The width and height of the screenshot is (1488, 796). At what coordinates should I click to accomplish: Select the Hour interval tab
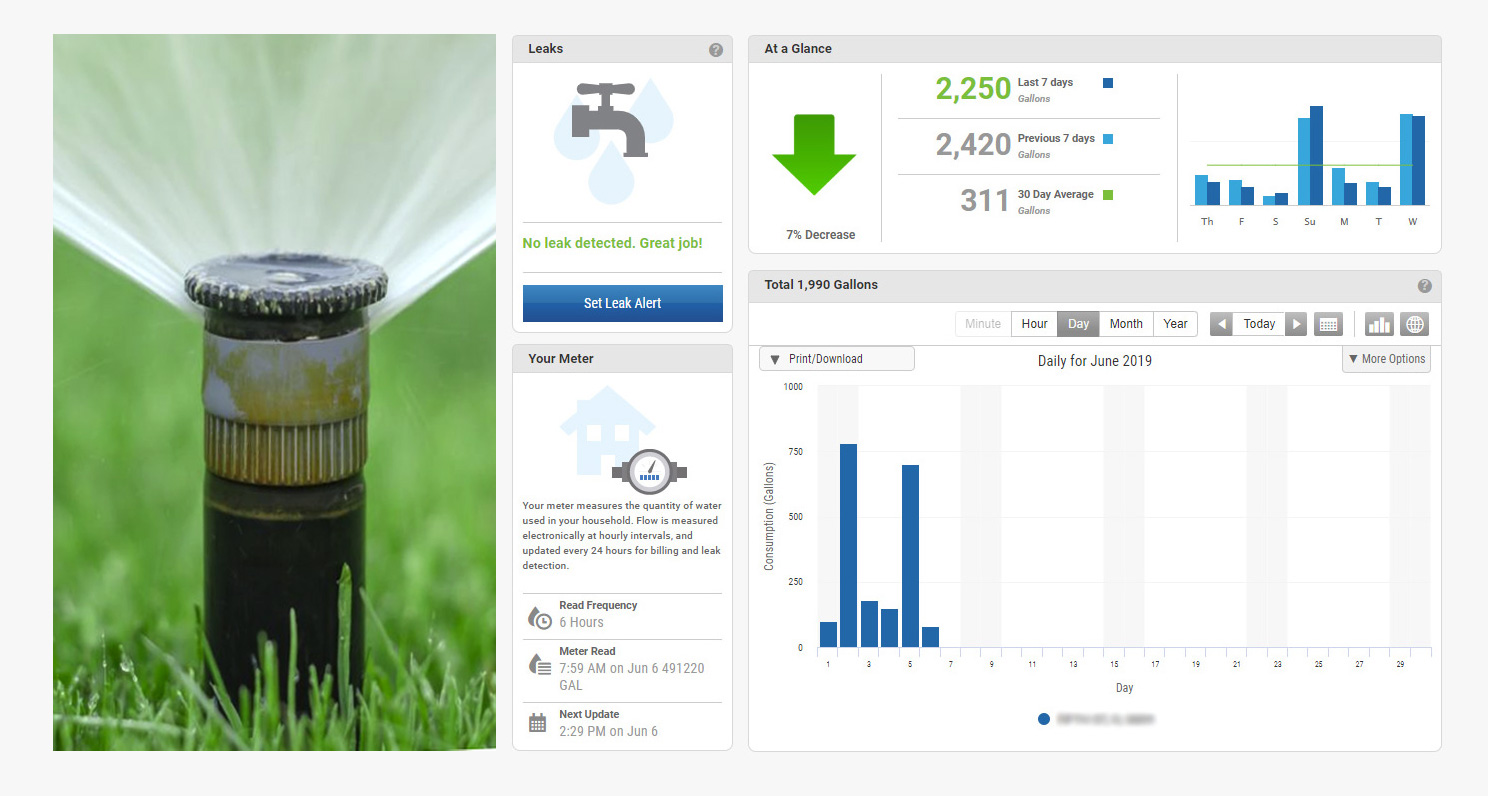[1034, 324]
